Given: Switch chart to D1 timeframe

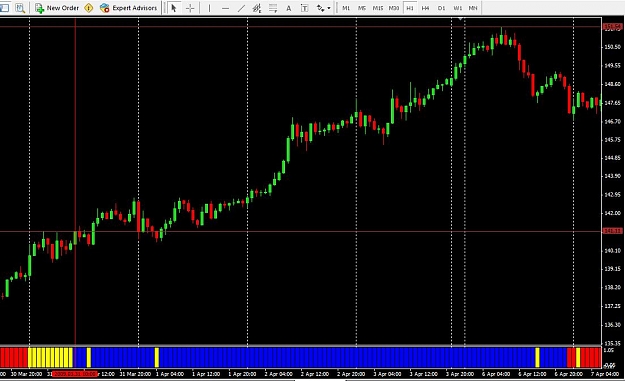Looking at the screenshot, I should 442,8.
